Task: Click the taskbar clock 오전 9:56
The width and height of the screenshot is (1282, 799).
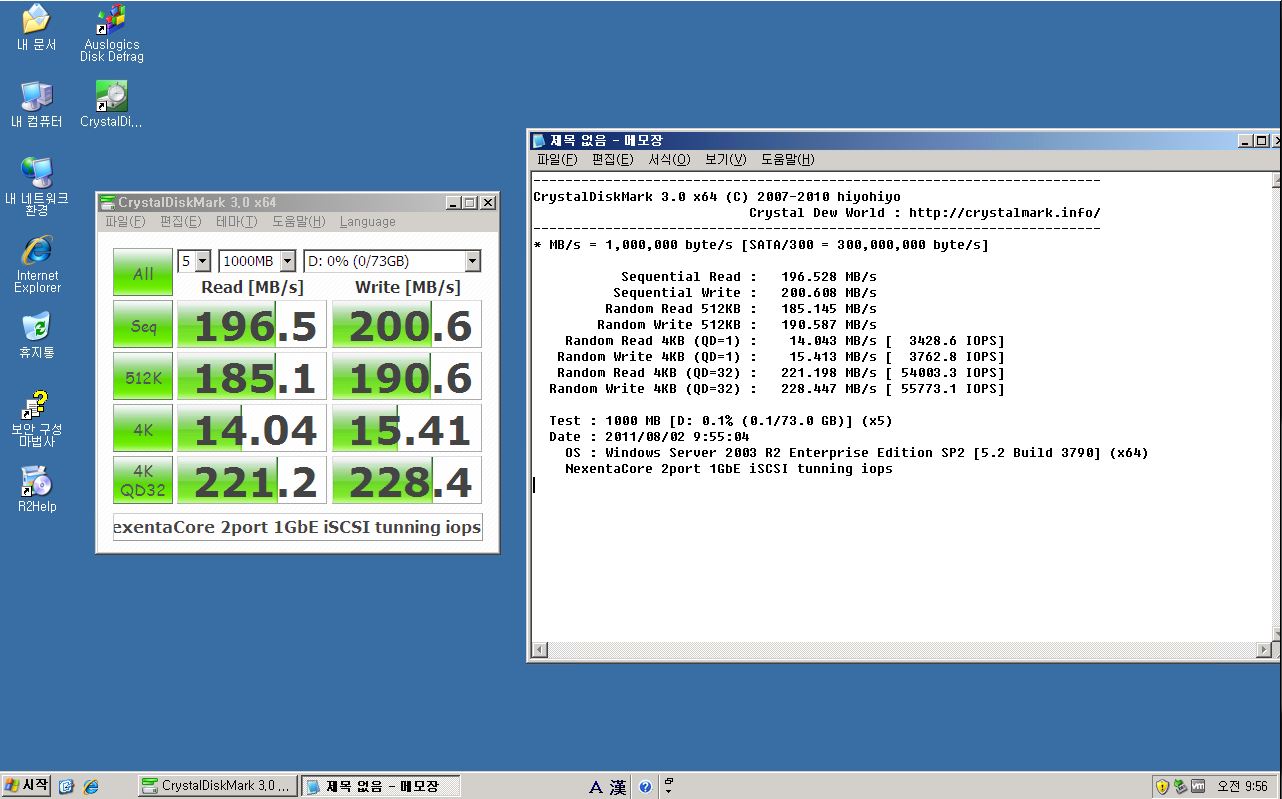Action: pyautogui.click(x=1242, y=787)
